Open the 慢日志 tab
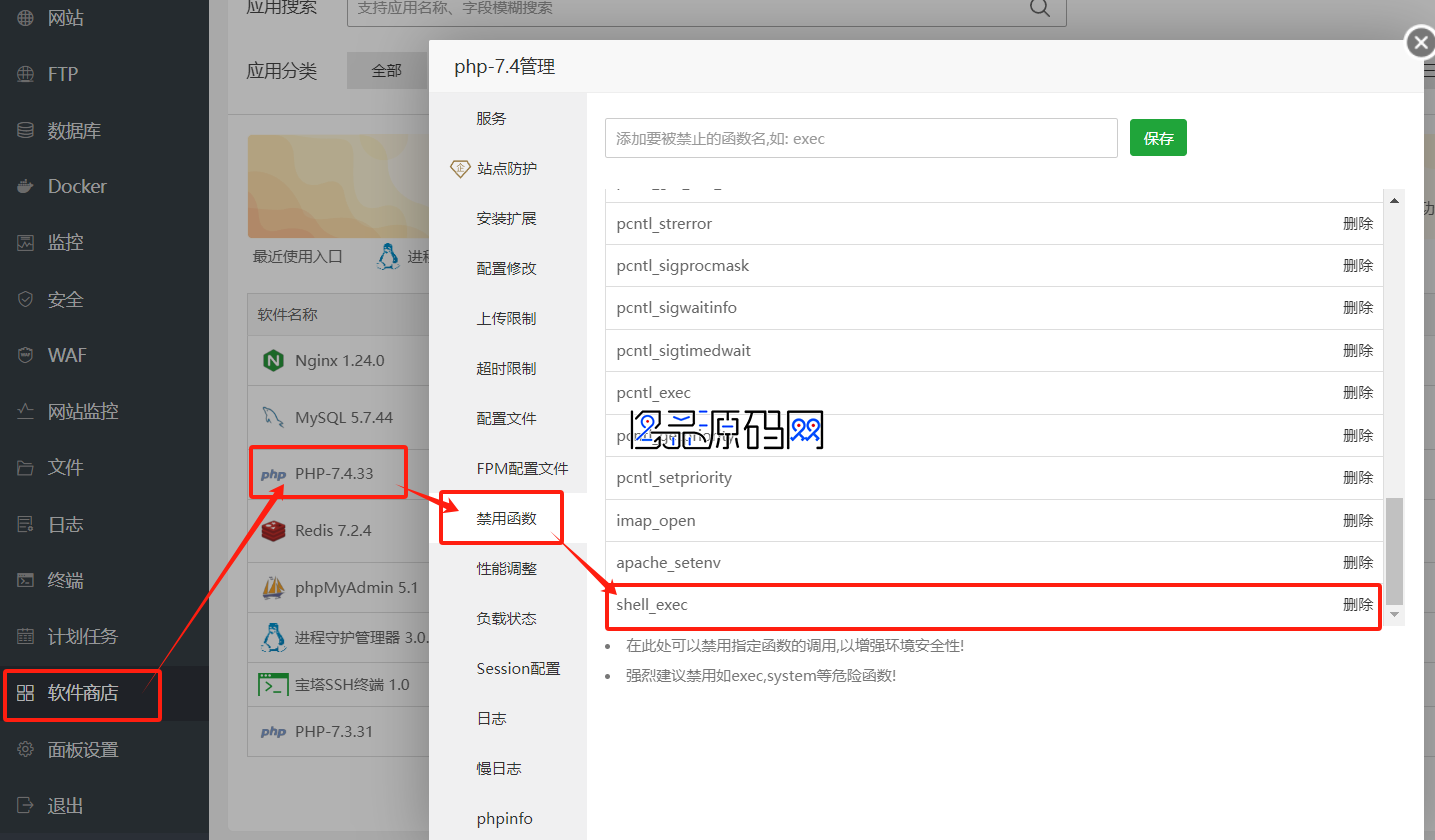This screenshot has height=840, width=1435. 498,768
